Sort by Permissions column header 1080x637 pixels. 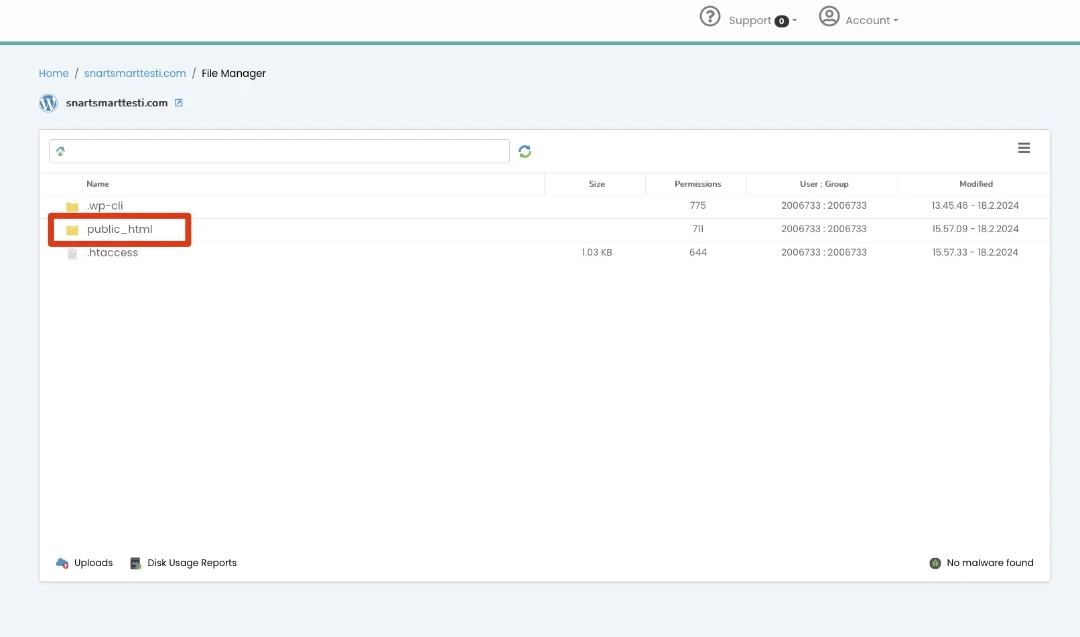pos(698,184)
